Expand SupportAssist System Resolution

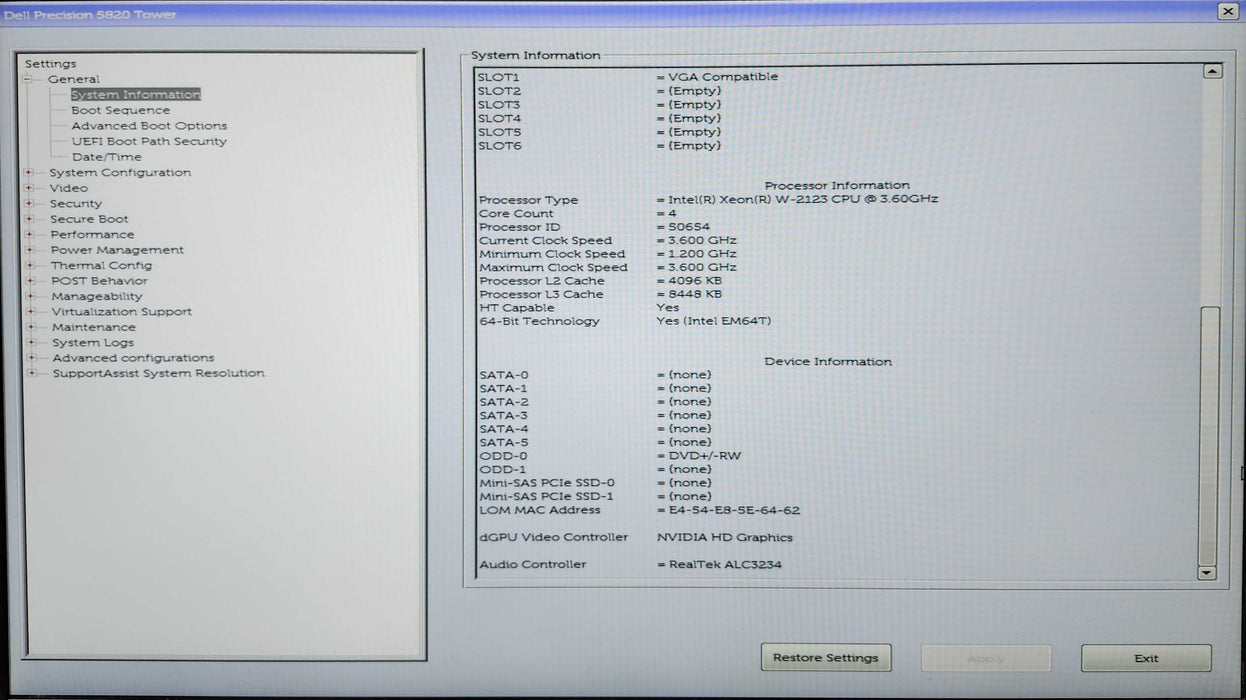pos(31,372)
